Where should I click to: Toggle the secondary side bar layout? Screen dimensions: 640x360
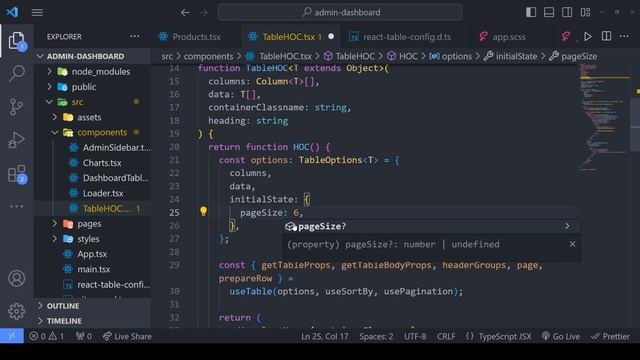(567, 12)
